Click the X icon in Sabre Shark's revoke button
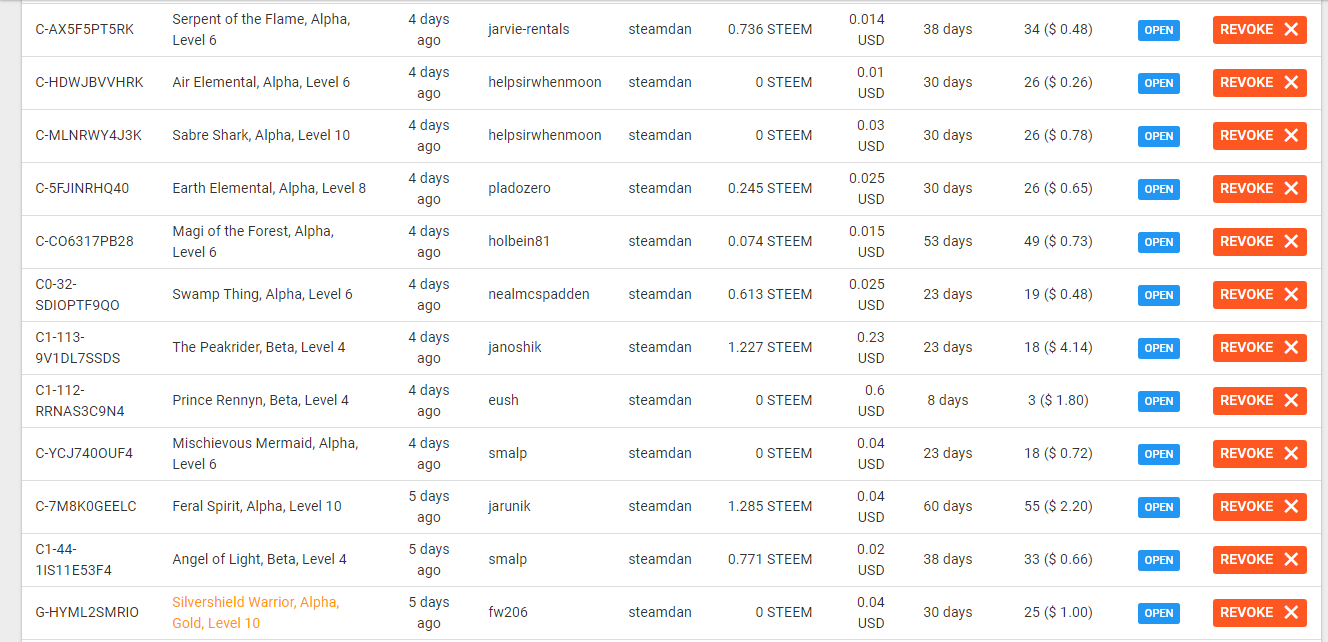The width and height of the screenshot is (1328, 642). pos(1291,136)
